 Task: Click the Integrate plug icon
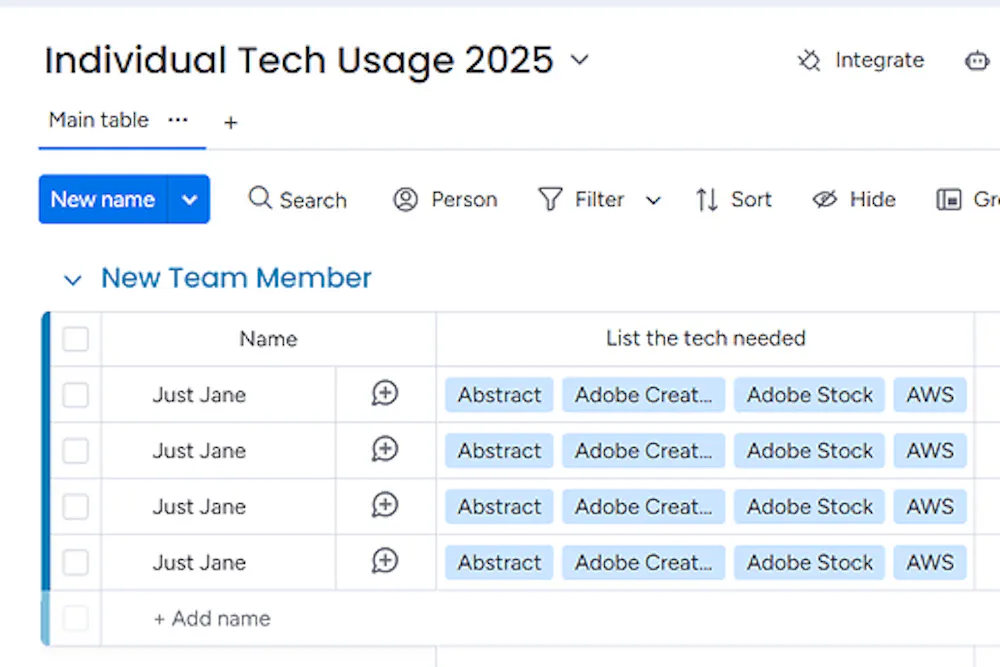[808, 61]
